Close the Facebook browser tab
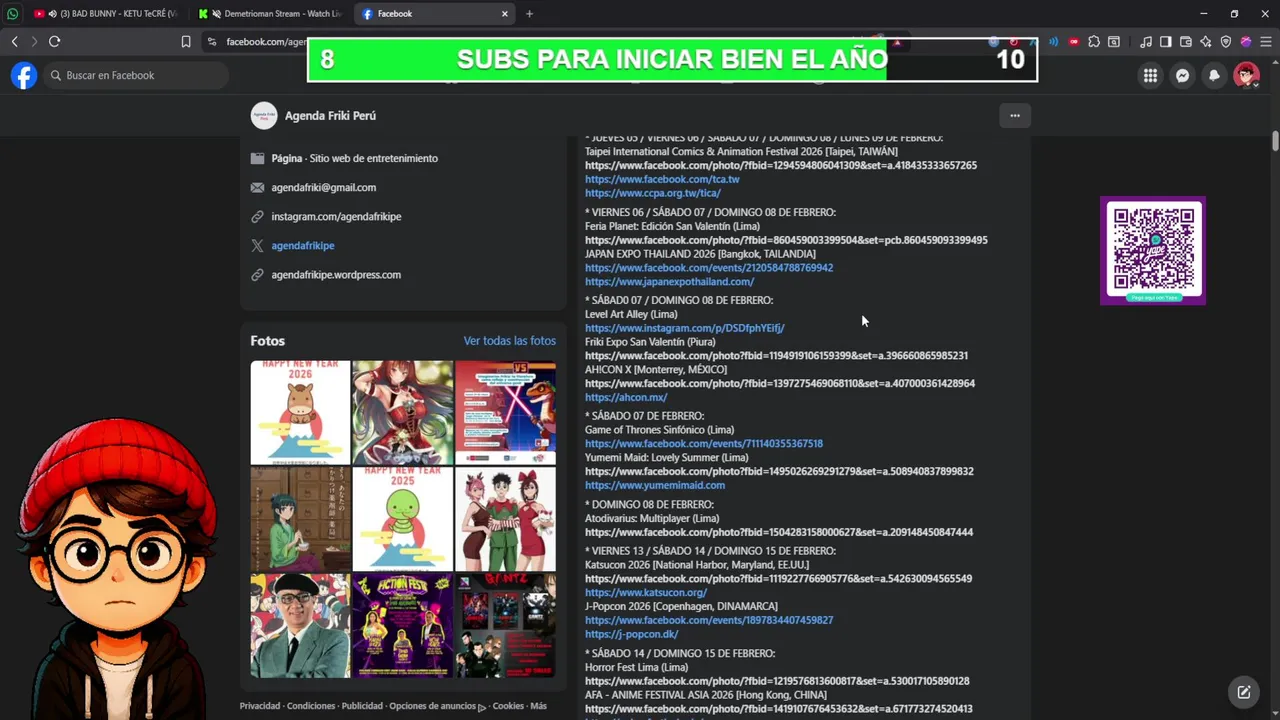The height and width of the screenshot is (720, 1280). [505, 14]
